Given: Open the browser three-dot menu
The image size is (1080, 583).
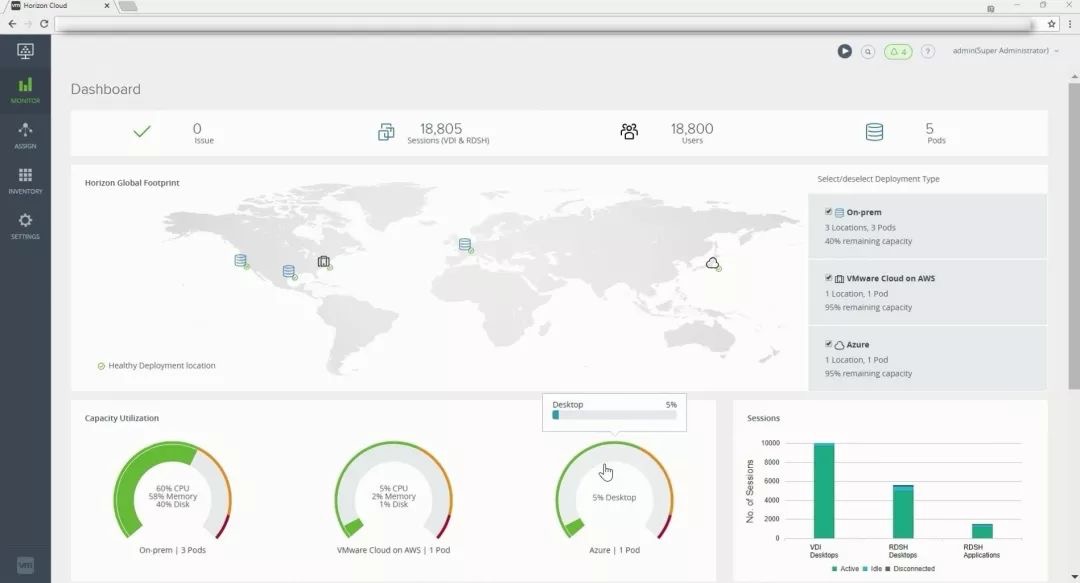Looking at the screenshot, I should point(1069,23).
